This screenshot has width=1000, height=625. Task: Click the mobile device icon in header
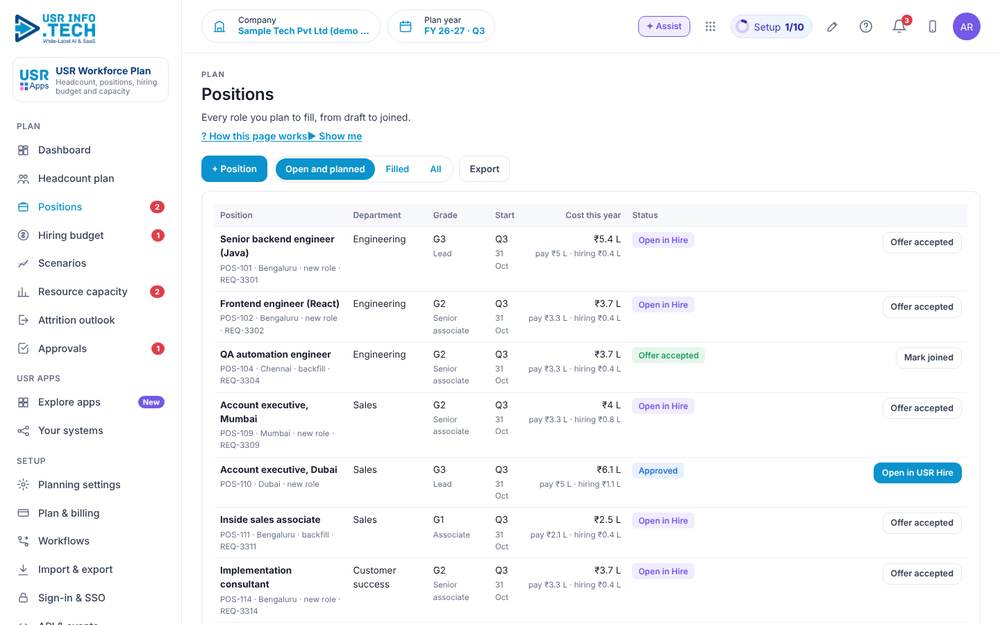point(932,26)
